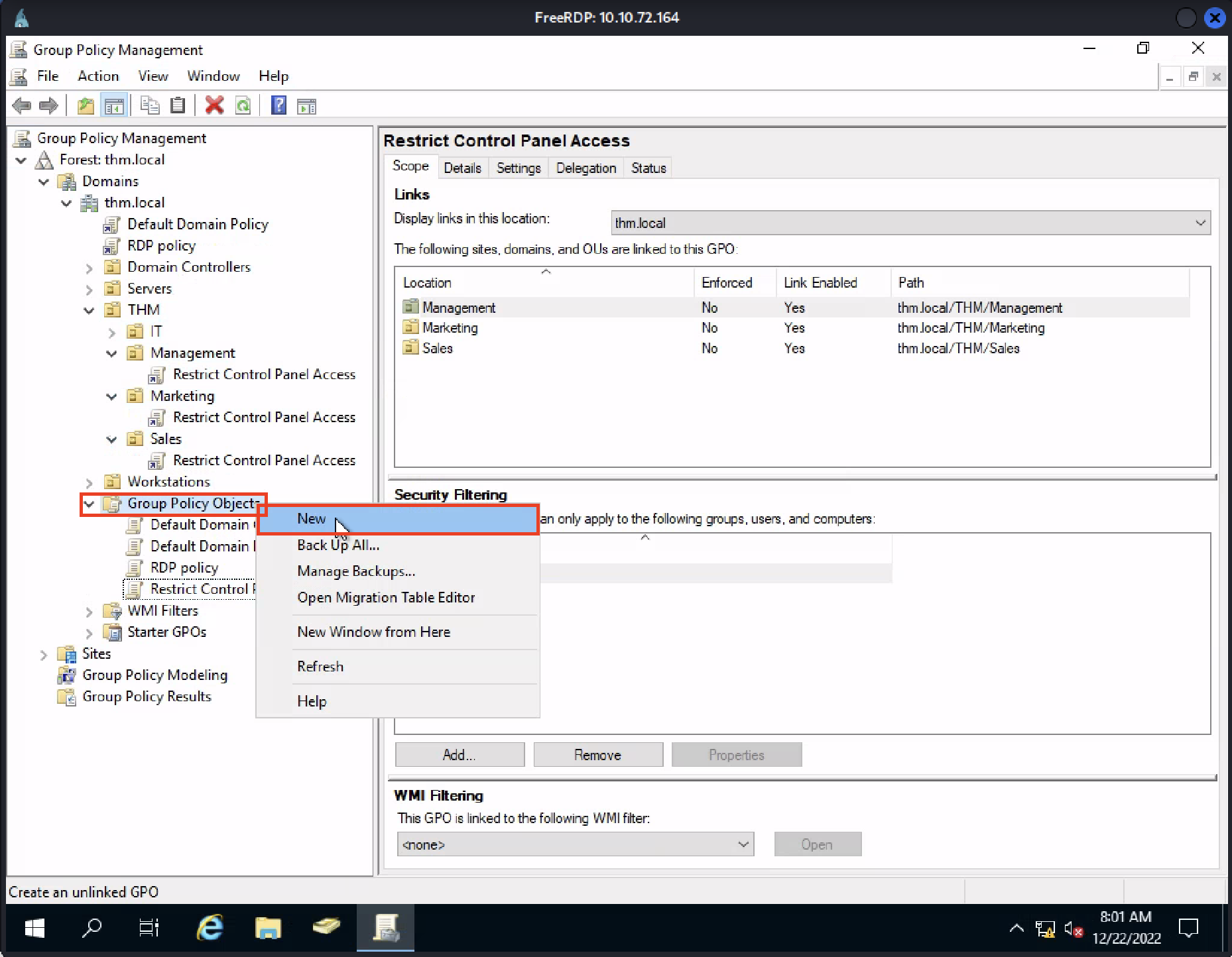Open taskbar search magnifier
This screenshot has height=957, width=1232.
92,928
